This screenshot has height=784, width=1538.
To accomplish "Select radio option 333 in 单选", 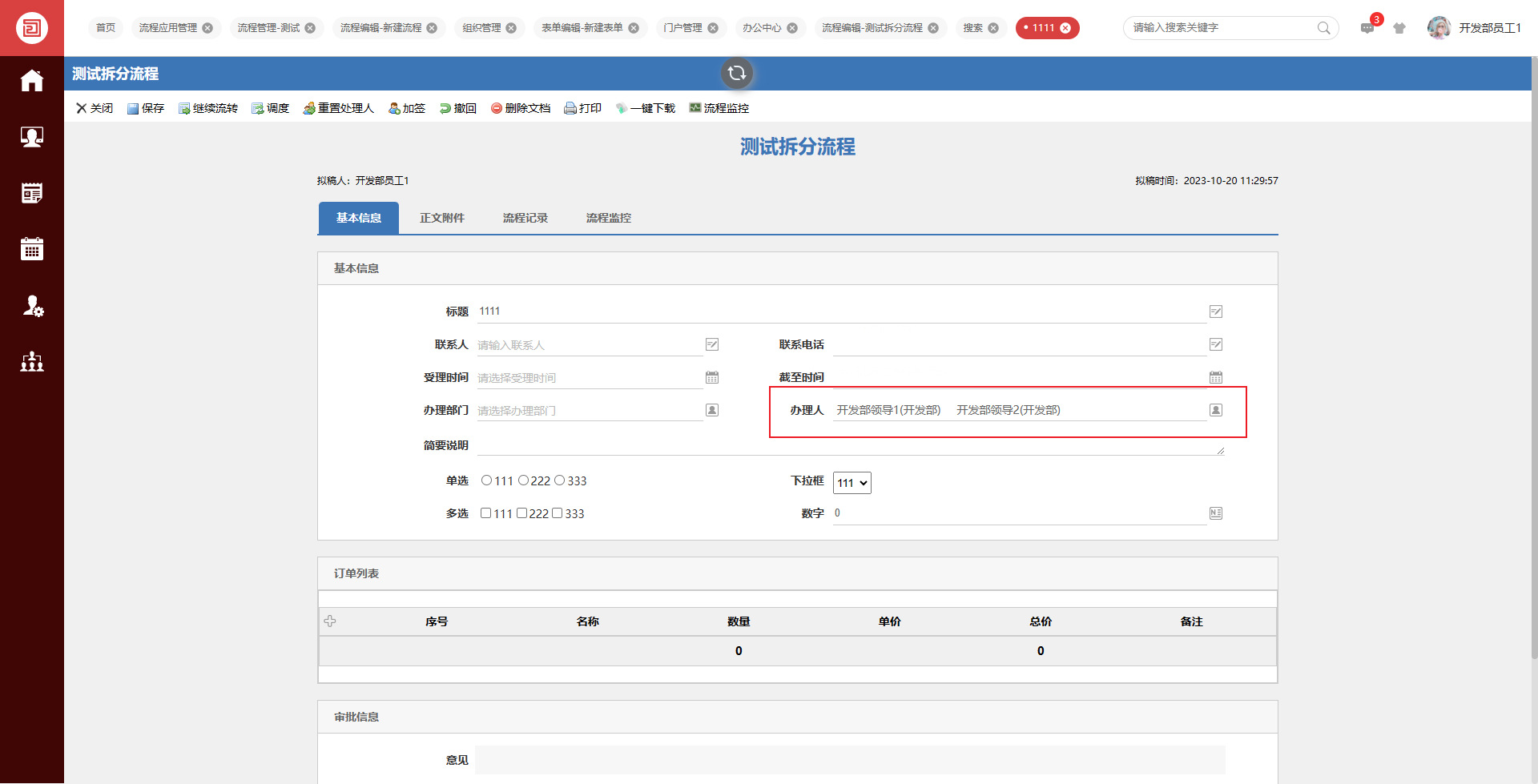I will 559,480.
